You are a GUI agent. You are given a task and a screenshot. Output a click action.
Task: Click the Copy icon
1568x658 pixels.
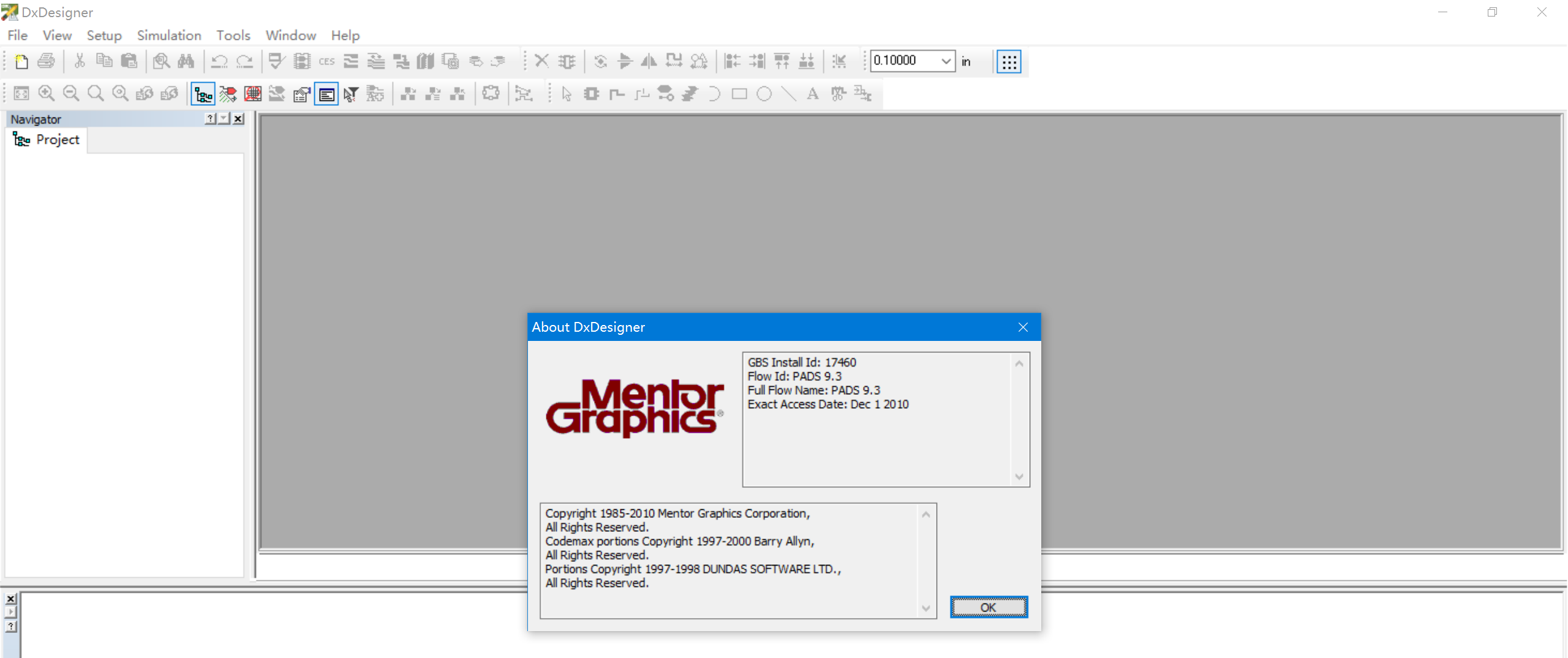click(104, 61)
